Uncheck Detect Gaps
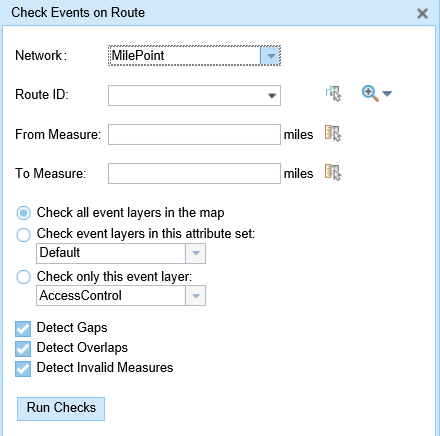Image resolution: width=440 pixels, height=436 pixels. click(x=23, y=329)
